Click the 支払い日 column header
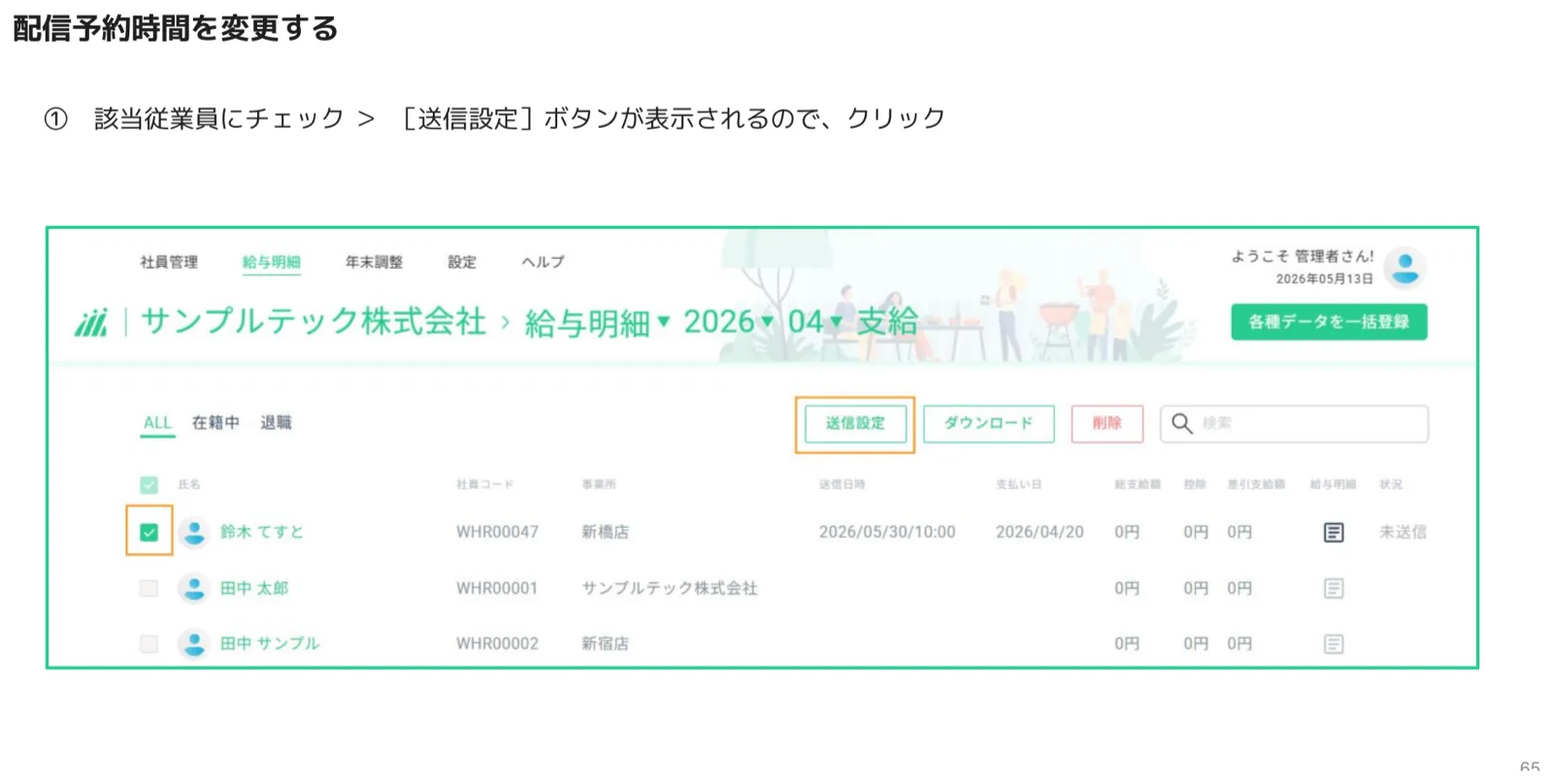 pos(1019,484)
